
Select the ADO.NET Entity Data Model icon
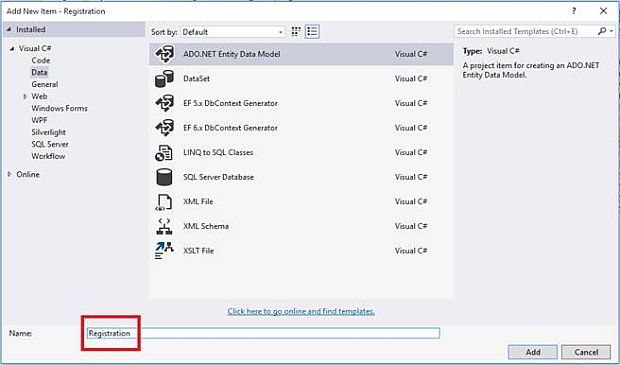tap(164, 54)
